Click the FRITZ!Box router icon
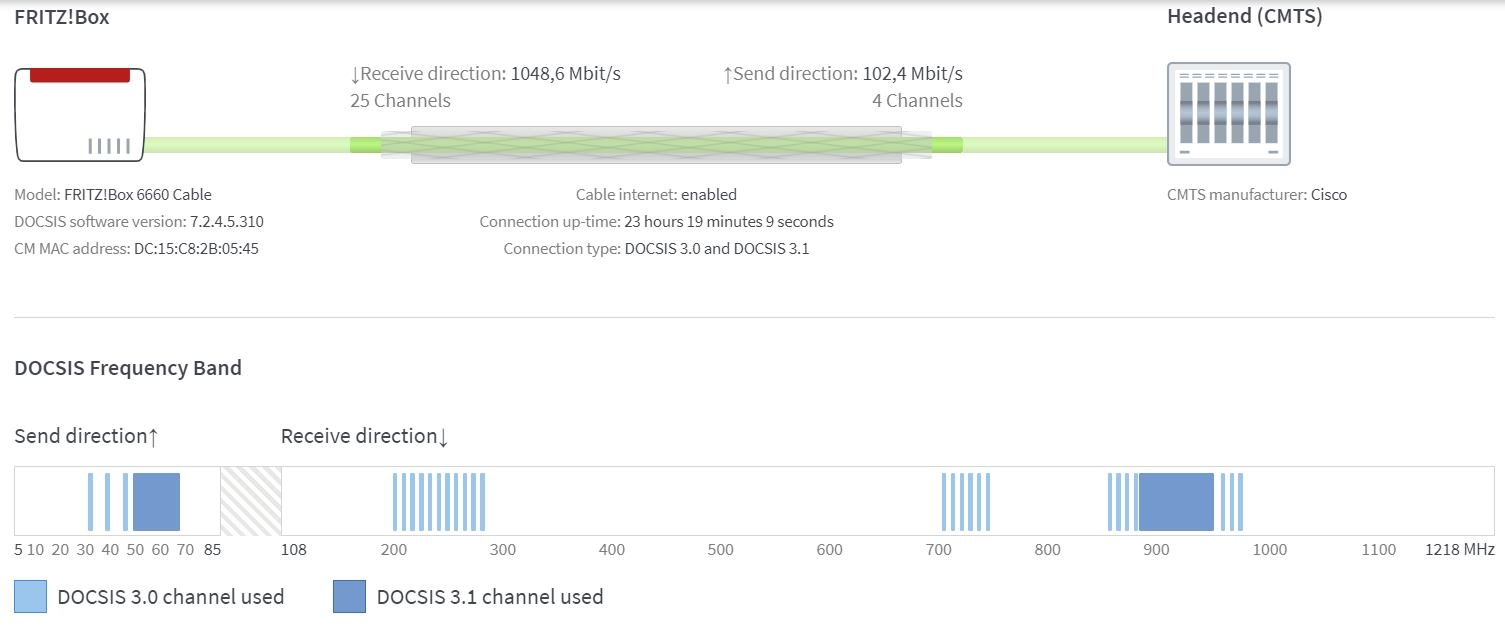 point(80,114)
